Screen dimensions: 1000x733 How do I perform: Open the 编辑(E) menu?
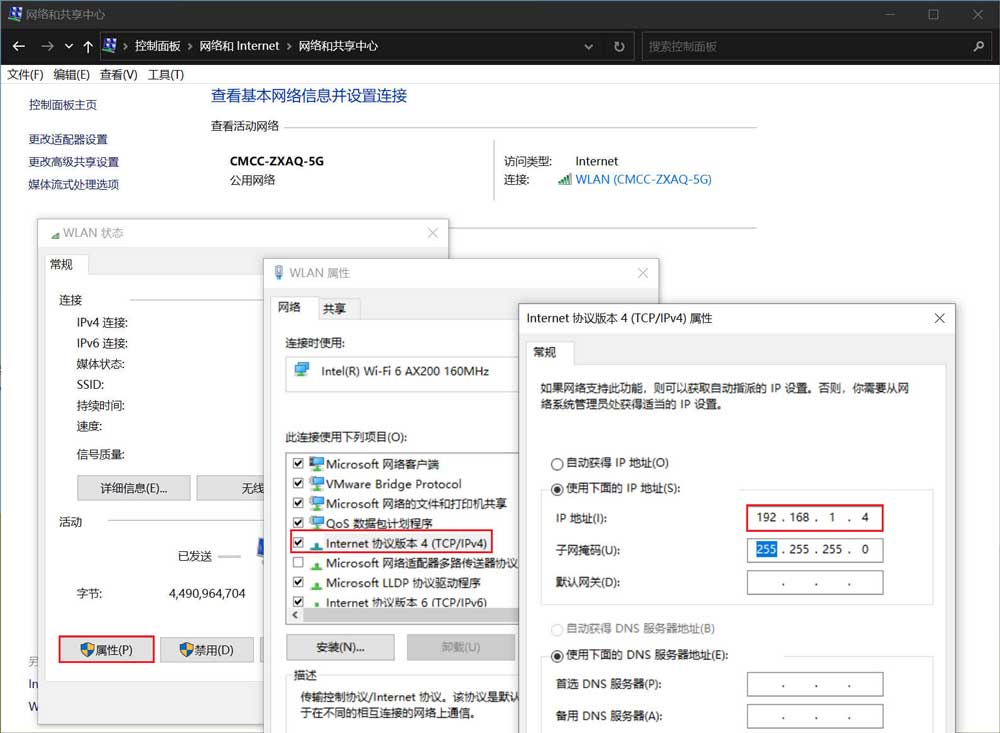click(x=71, y=75)
